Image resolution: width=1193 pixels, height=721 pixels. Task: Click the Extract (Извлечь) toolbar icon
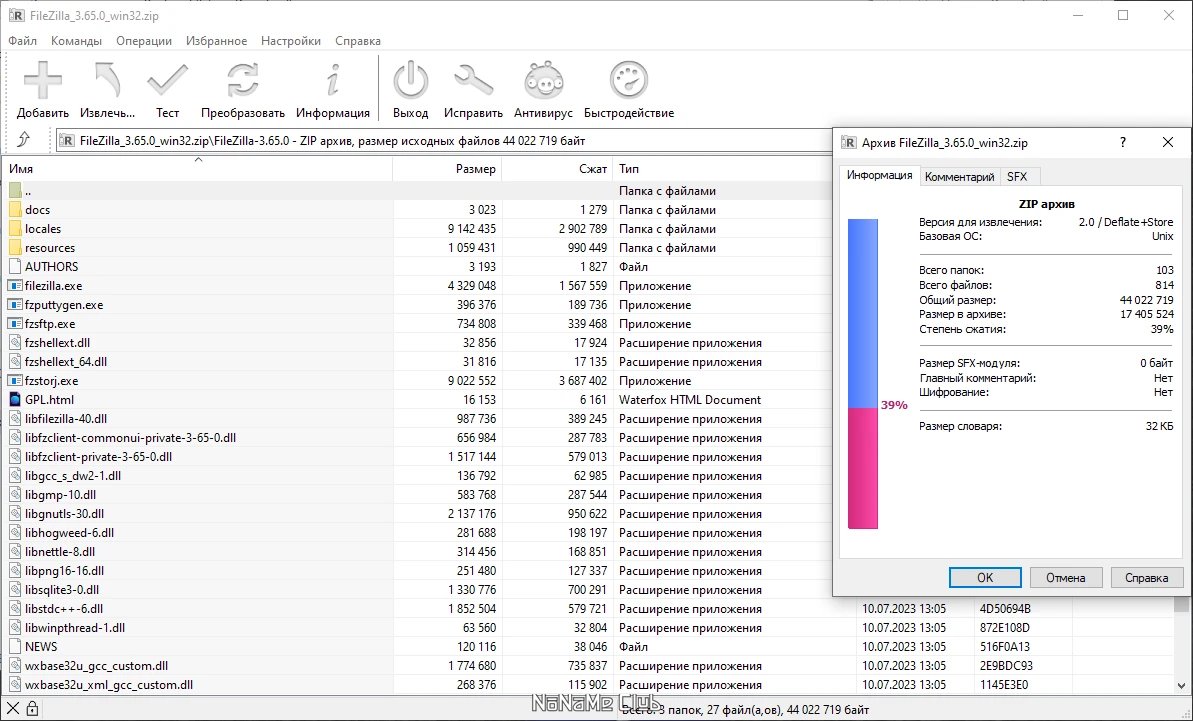pos(107,81)
